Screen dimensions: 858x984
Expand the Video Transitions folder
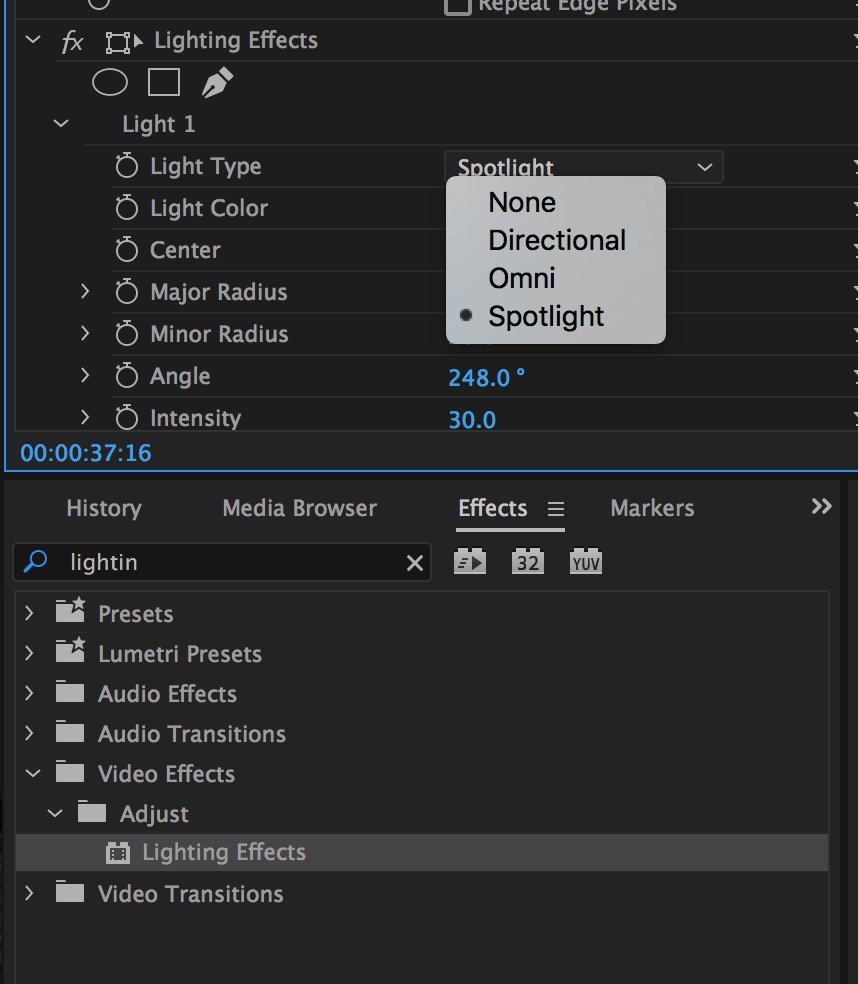pyautogui.click(x=29, y=893)
